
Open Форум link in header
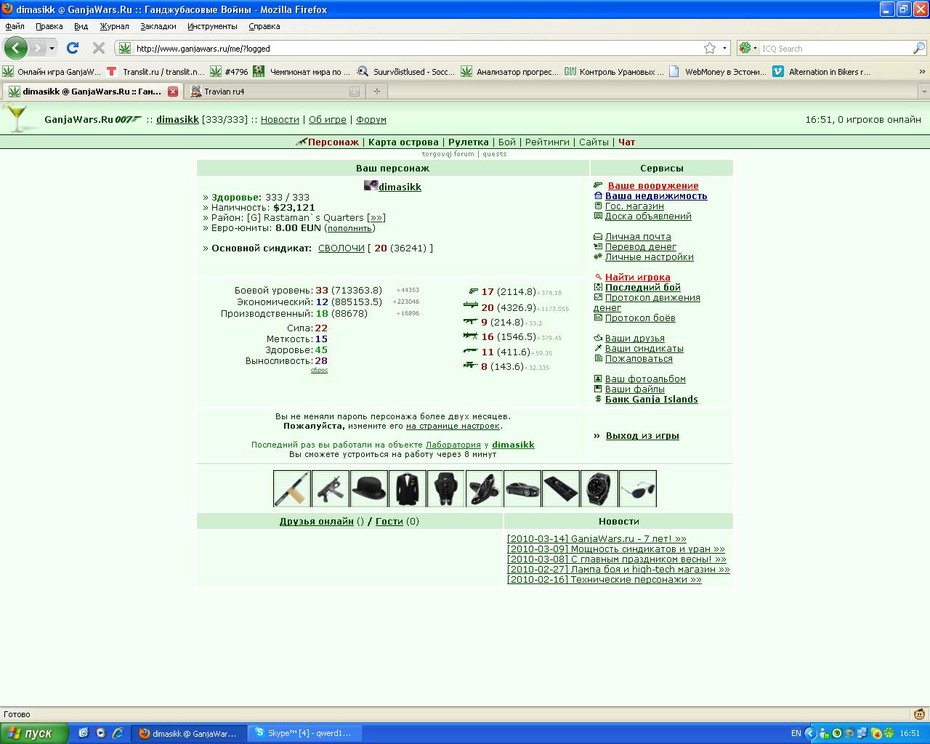(x=371, y=119)
